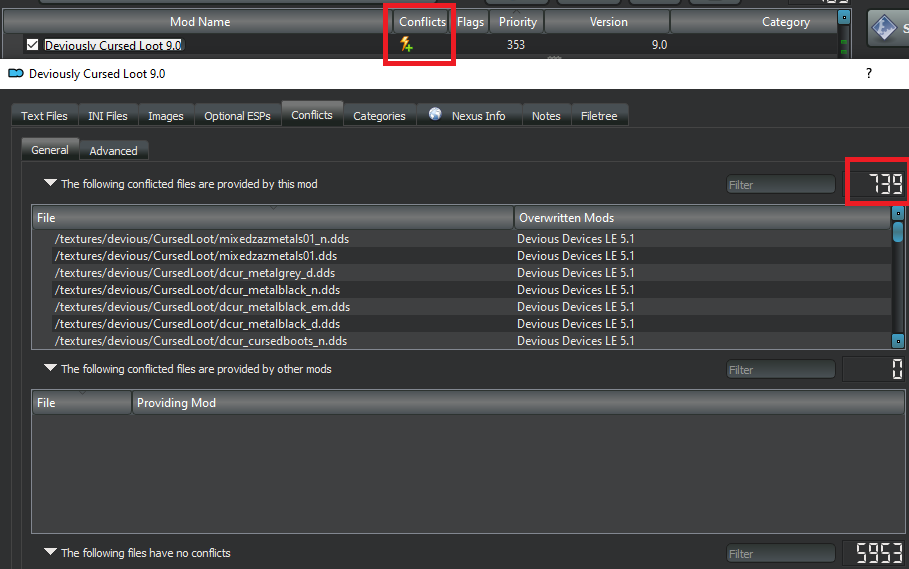Click Devious Devices LE 5.1 beside dcur_metalgrey_d.dds

576,272
